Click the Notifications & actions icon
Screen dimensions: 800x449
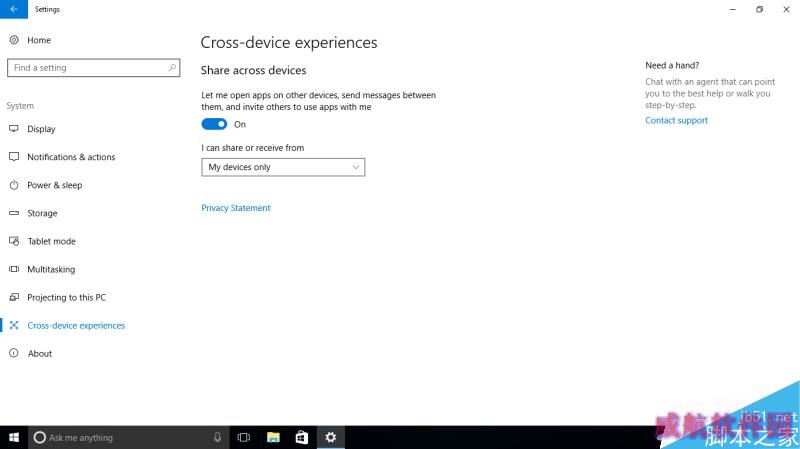click(x=14, y=157)
